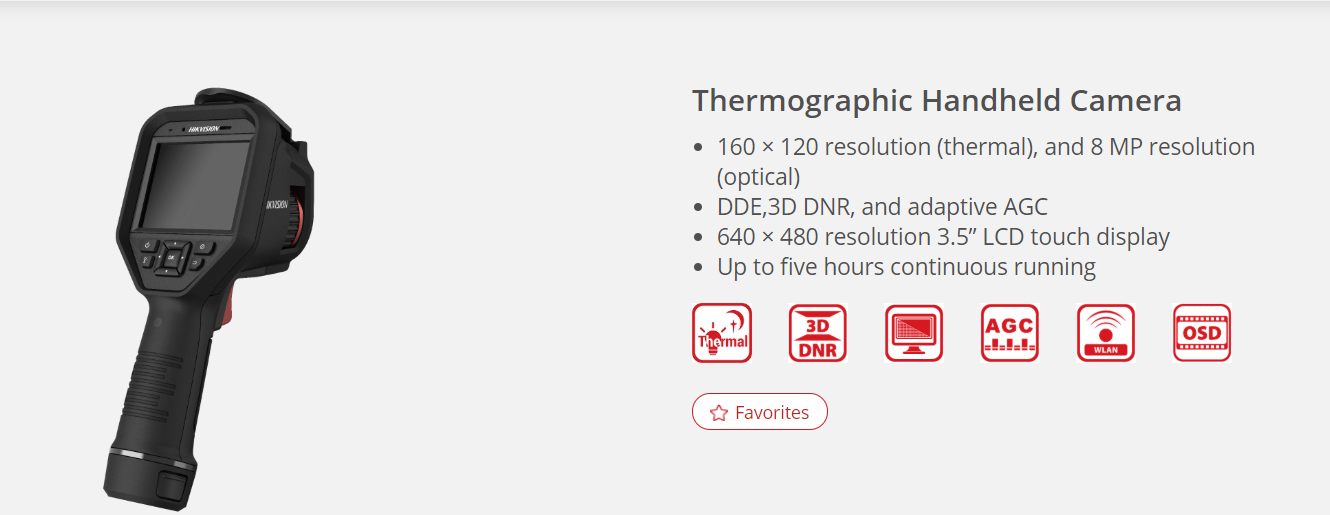Select the 3D DNR feature icon

click(818, 333)
